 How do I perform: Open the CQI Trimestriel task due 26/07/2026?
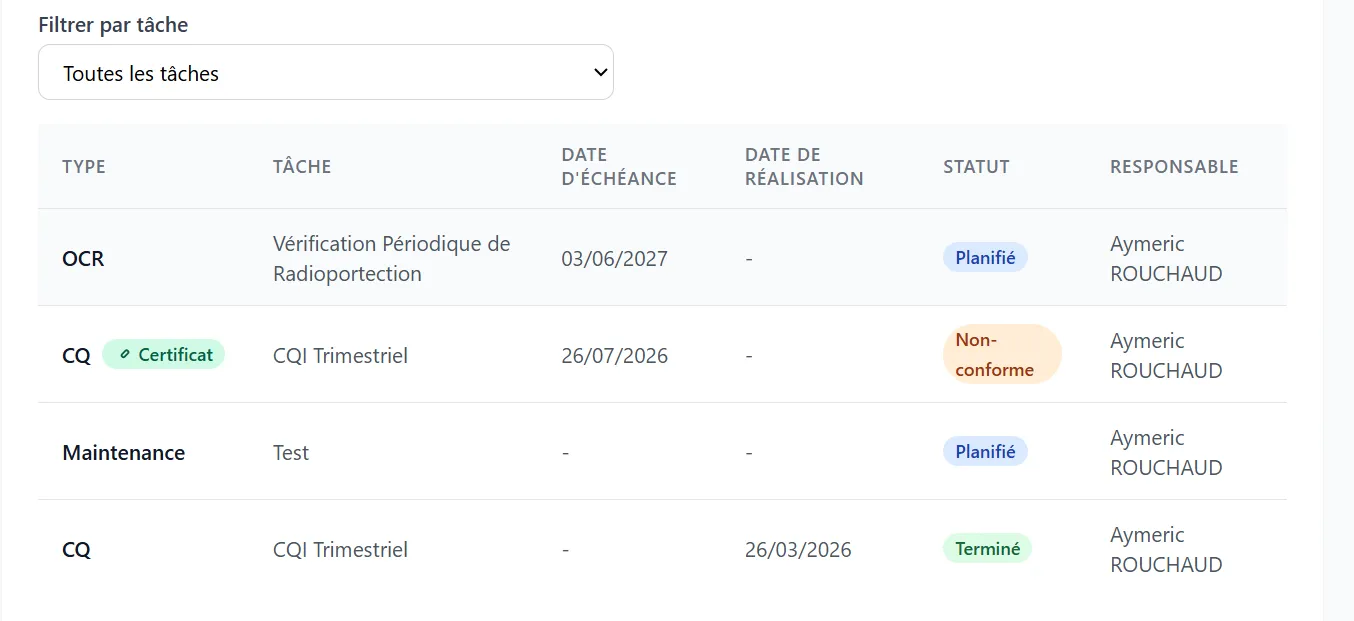pos(340,355)
